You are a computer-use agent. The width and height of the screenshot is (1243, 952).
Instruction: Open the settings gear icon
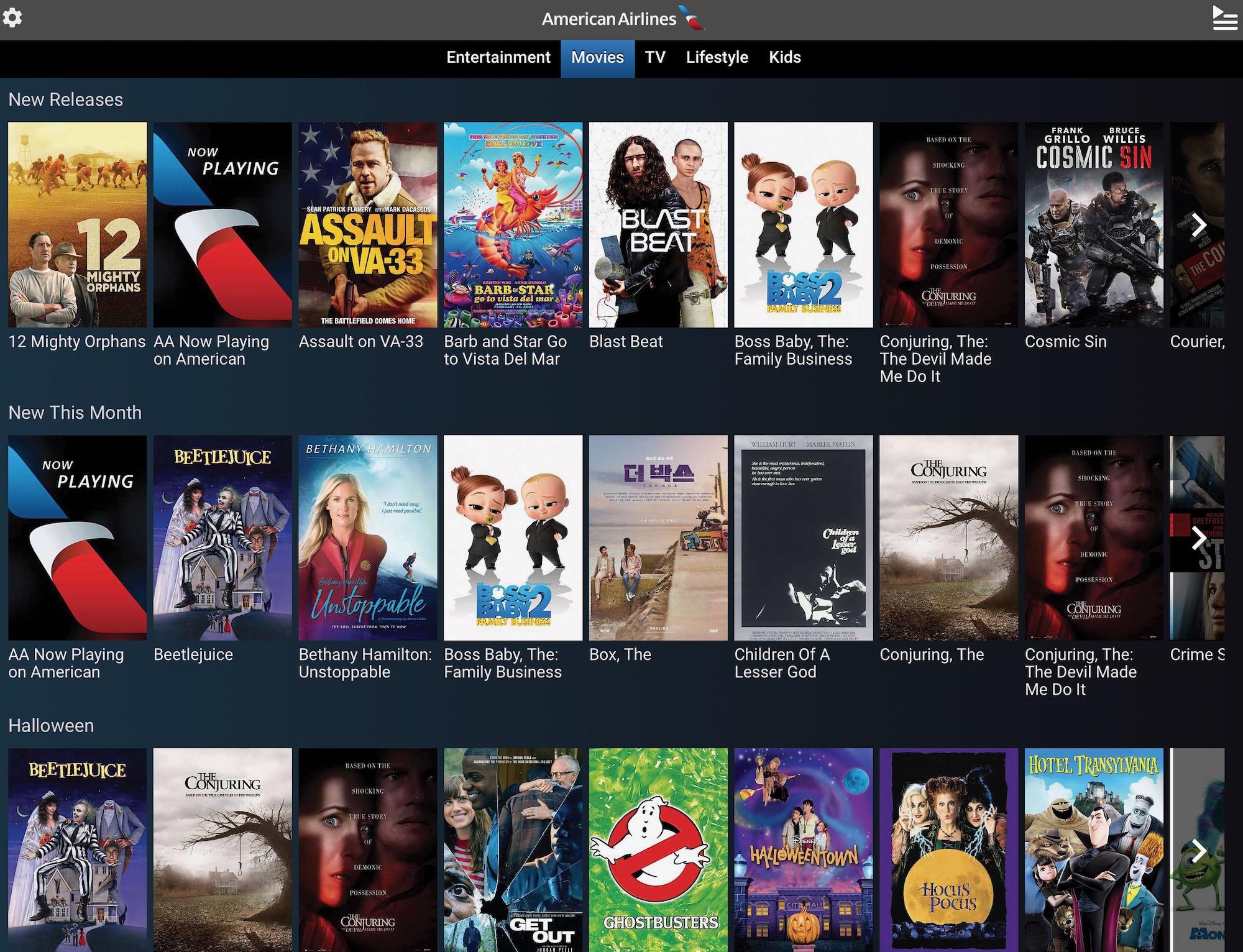click(12, 18)
